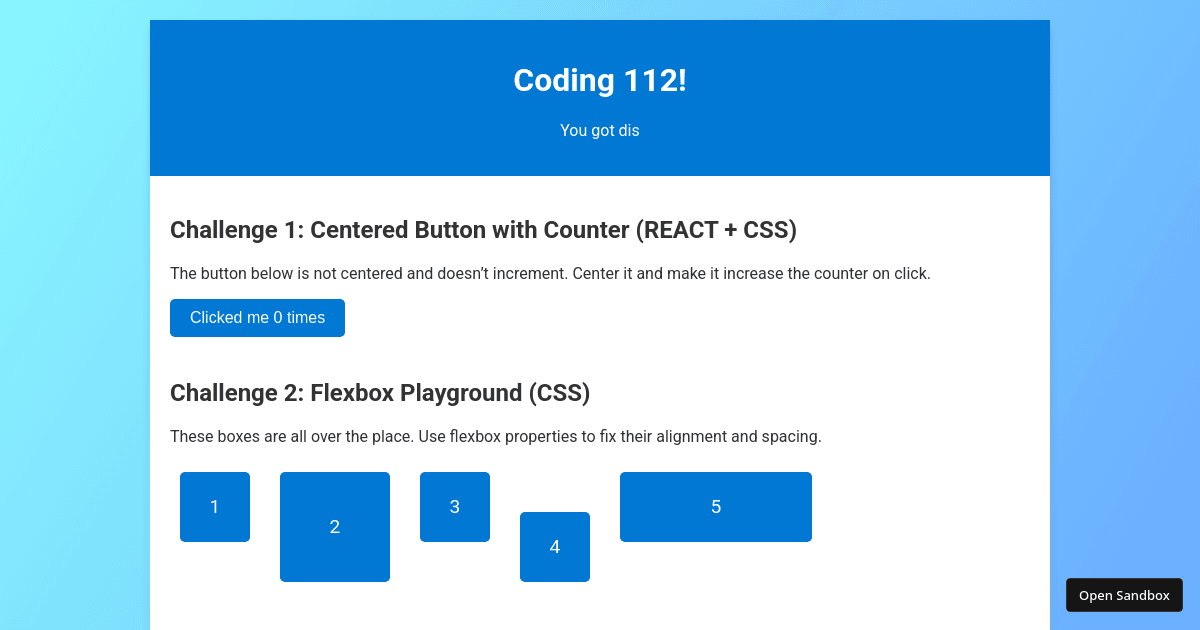This screenshot has height=630, width=1200.
Task: Select box number 2 in the flexbox playground
Action: tap(334, 526)
